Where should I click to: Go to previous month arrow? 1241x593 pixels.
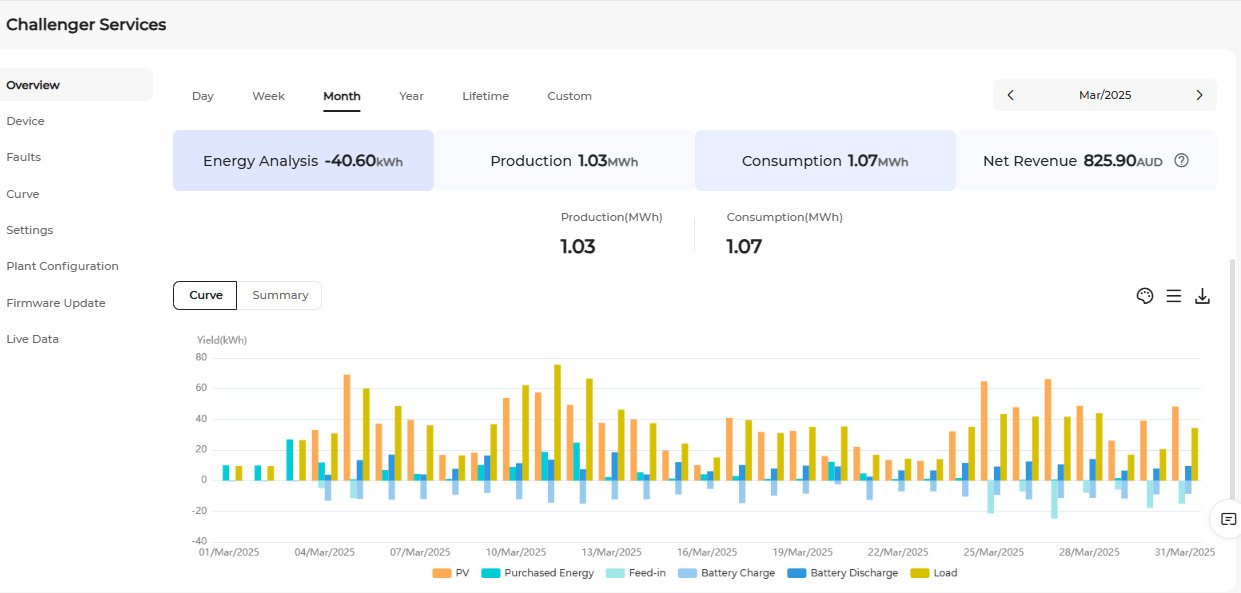coord(1010,95)
